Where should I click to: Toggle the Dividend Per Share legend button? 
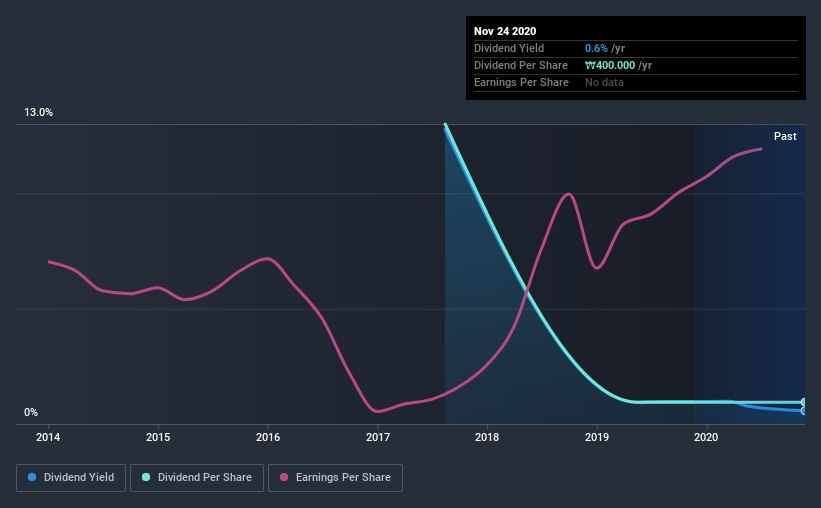[x=197, y=478]
